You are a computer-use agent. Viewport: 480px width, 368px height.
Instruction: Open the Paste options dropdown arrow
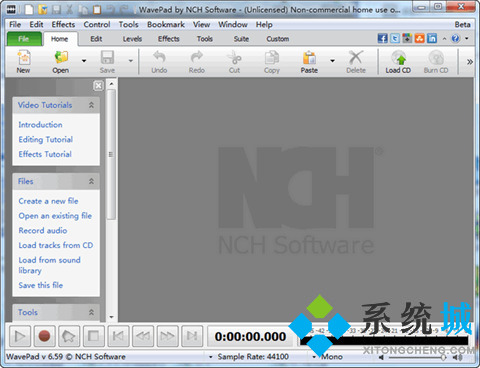332,61
